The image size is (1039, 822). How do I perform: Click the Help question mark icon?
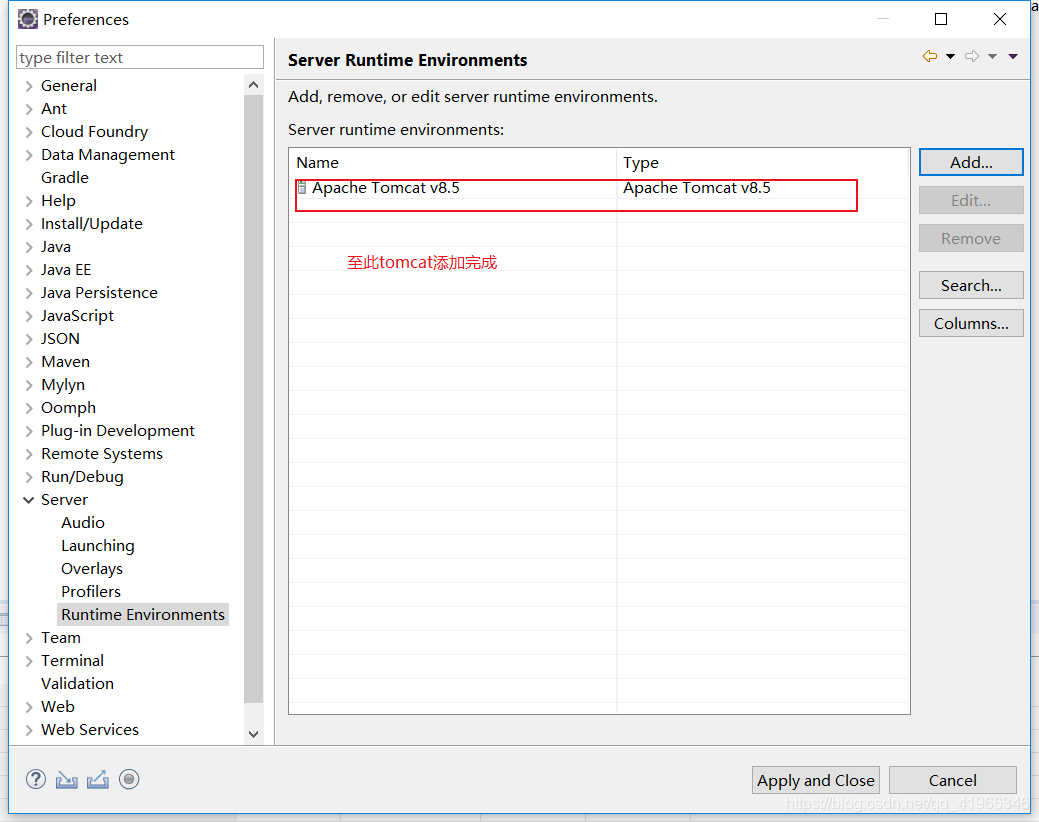(x=36, y=779)
